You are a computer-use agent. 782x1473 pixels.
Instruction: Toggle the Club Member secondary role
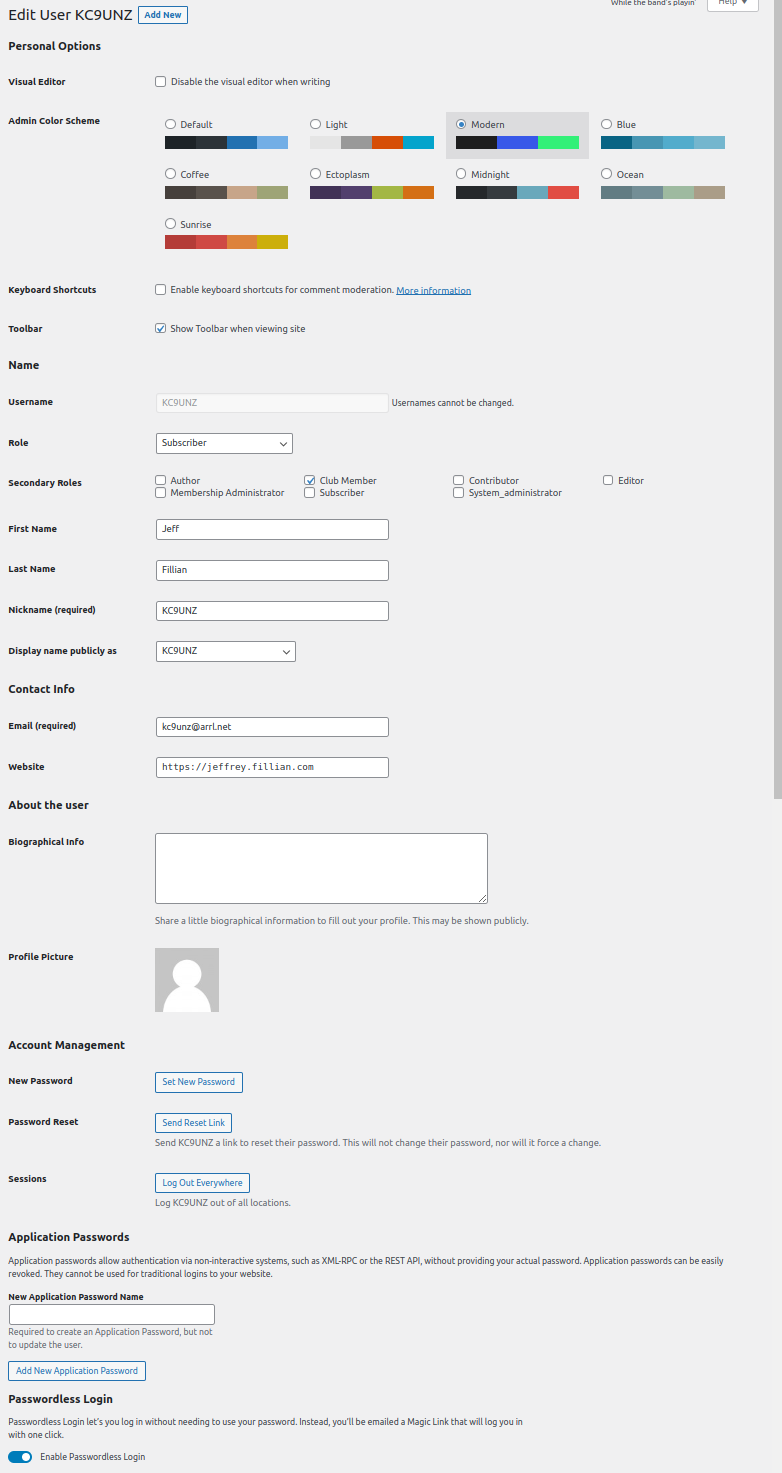[310, 481]
